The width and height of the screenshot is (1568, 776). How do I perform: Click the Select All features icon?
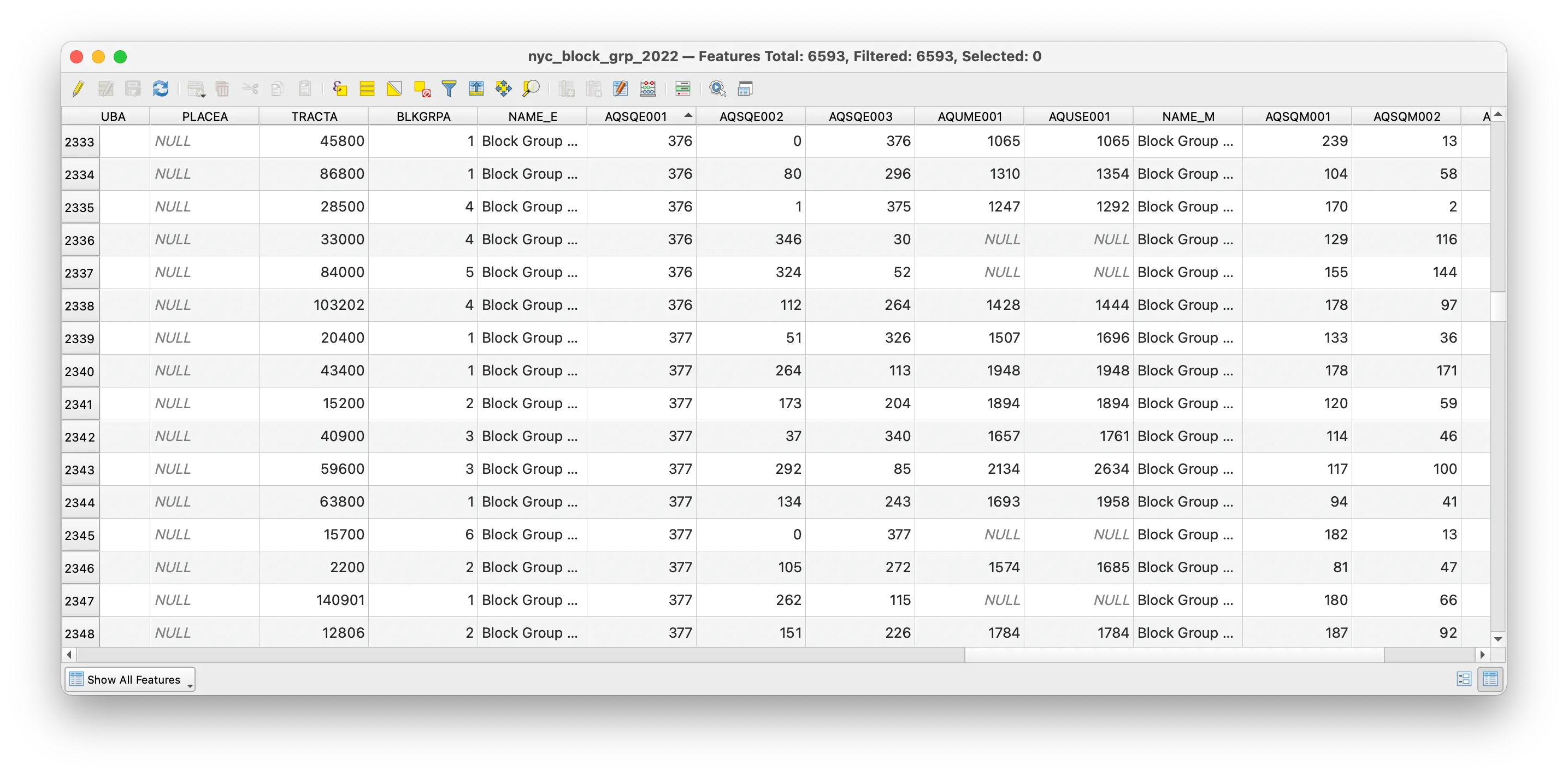tap(367, 89)
